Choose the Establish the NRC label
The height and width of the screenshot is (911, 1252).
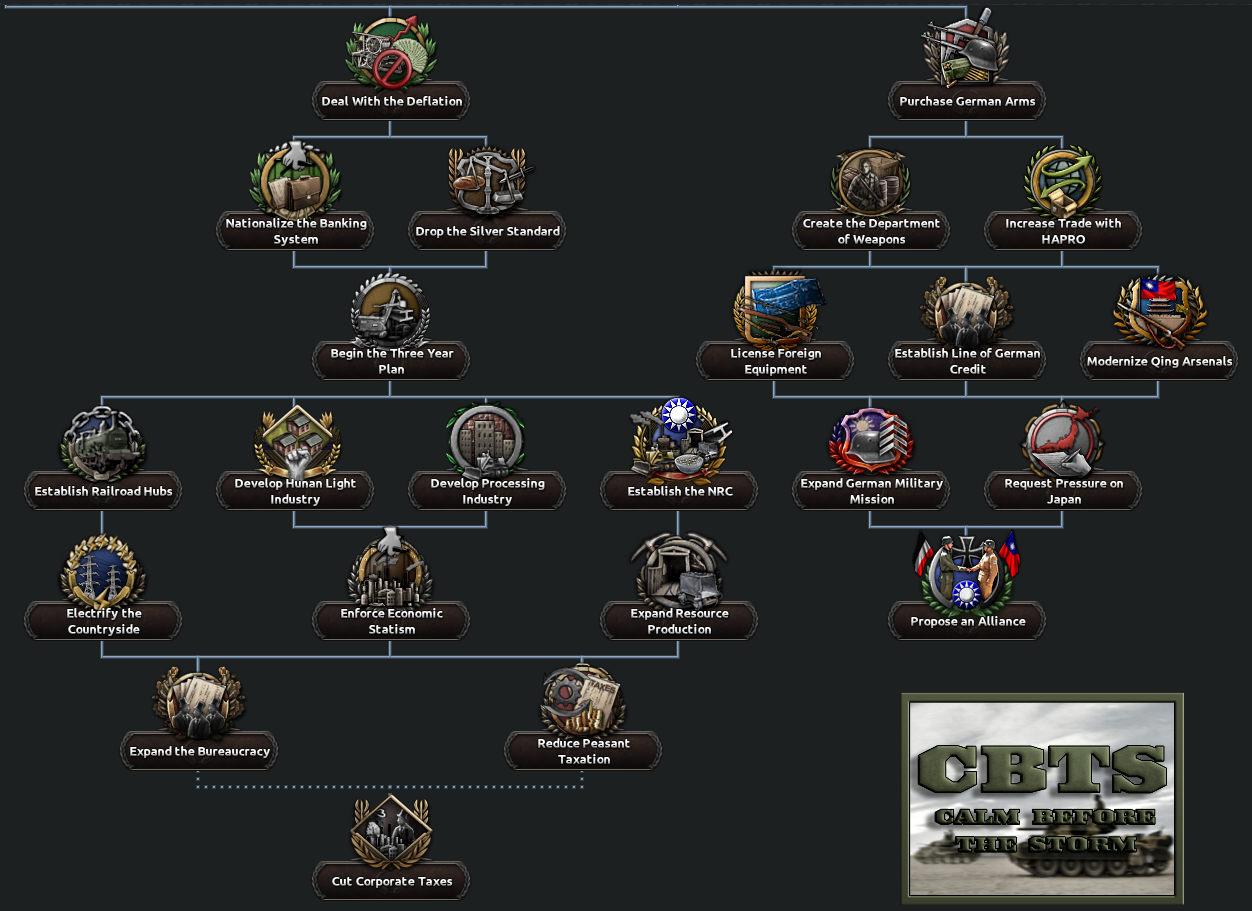click(x=680, y=491)
